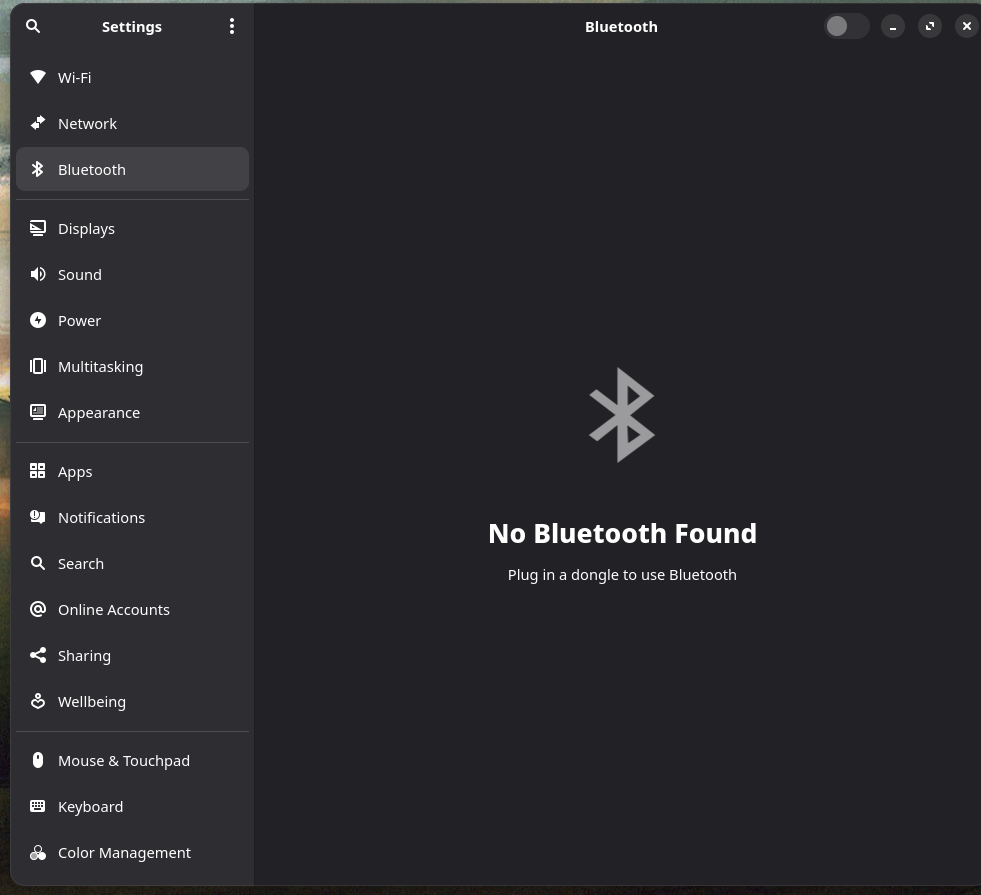Select the Displays label in sidebar
This screenshot has height=895, width=981.
tap(86, 229)
